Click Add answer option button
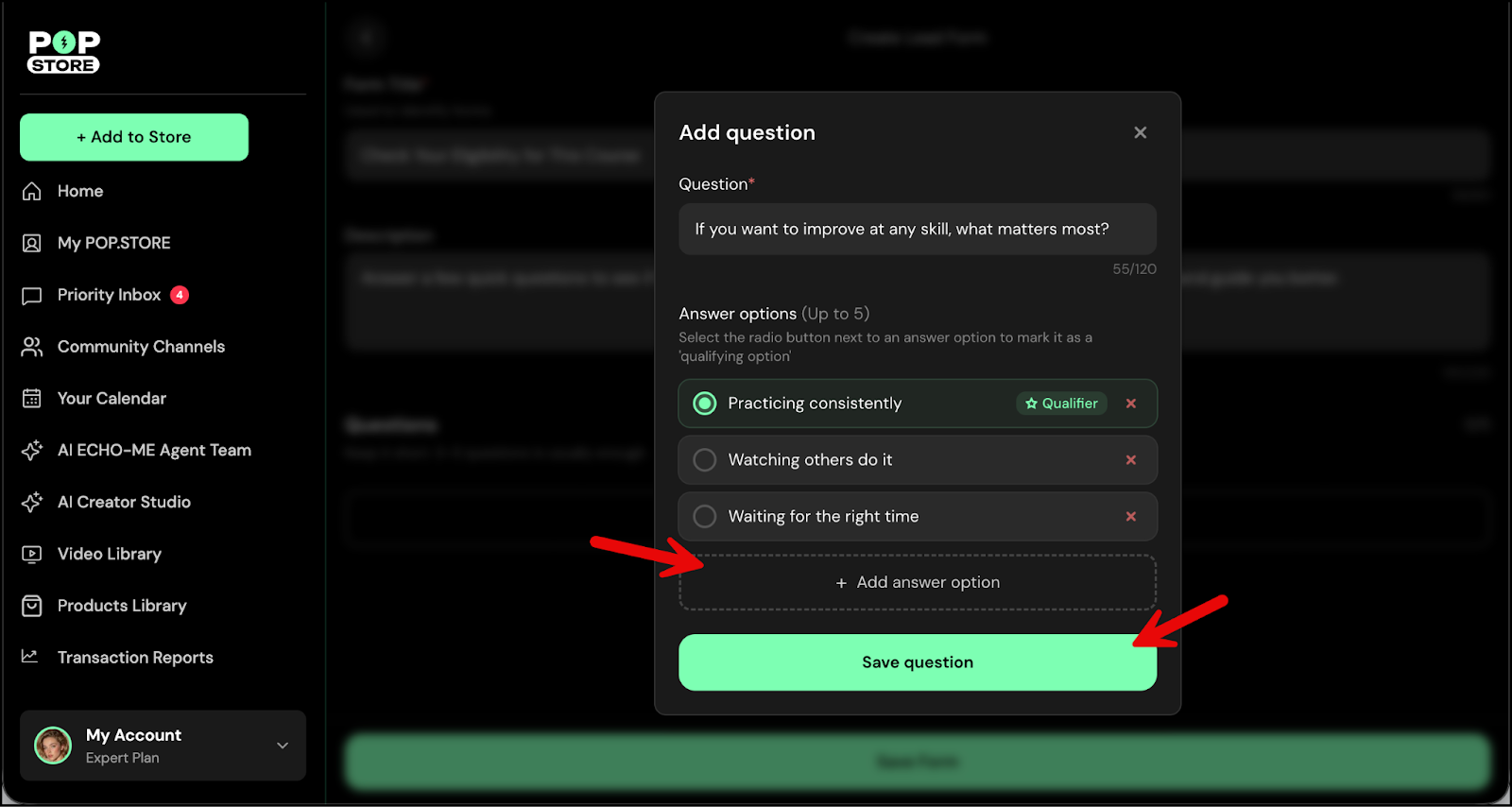The width and height of the screenshot is (1512, 807). [x=917, y=582]
